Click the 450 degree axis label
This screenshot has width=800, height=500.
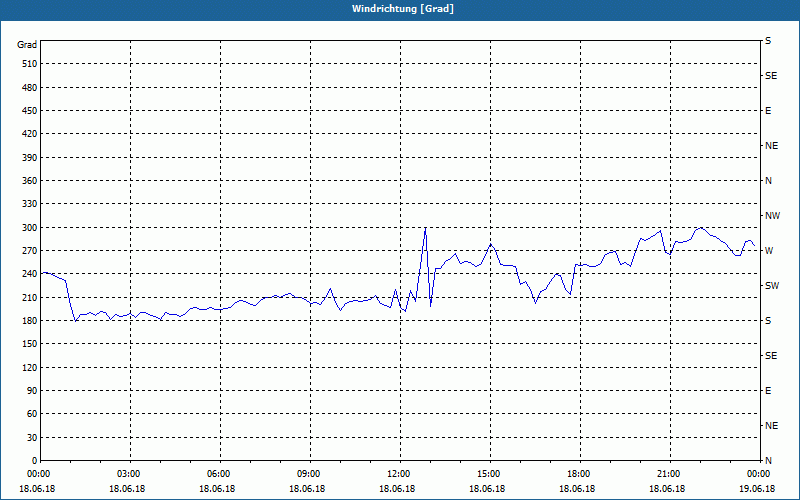tap(30, 111)
